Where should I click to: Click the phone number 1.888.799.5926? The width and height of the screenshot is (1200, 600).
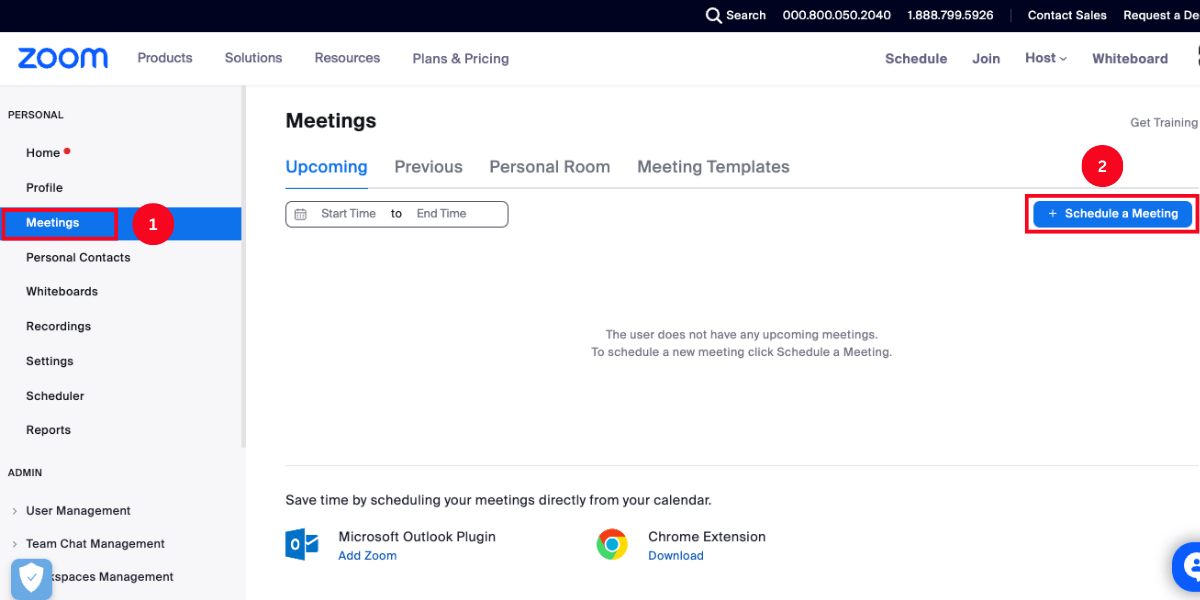(950, 15)
